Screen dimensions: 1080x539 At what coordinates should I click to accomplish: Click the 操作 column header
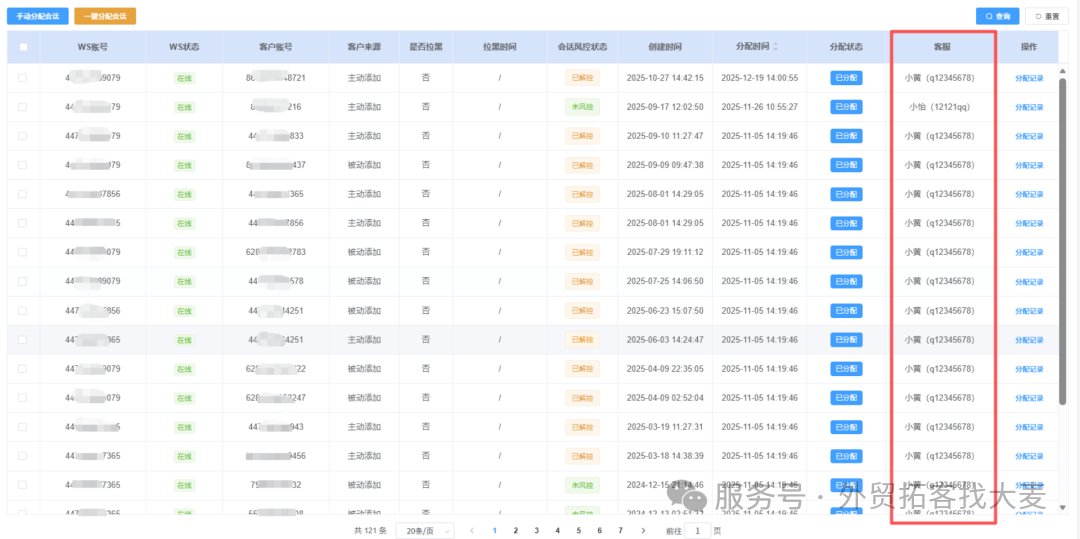click(x=1029, y=47)
